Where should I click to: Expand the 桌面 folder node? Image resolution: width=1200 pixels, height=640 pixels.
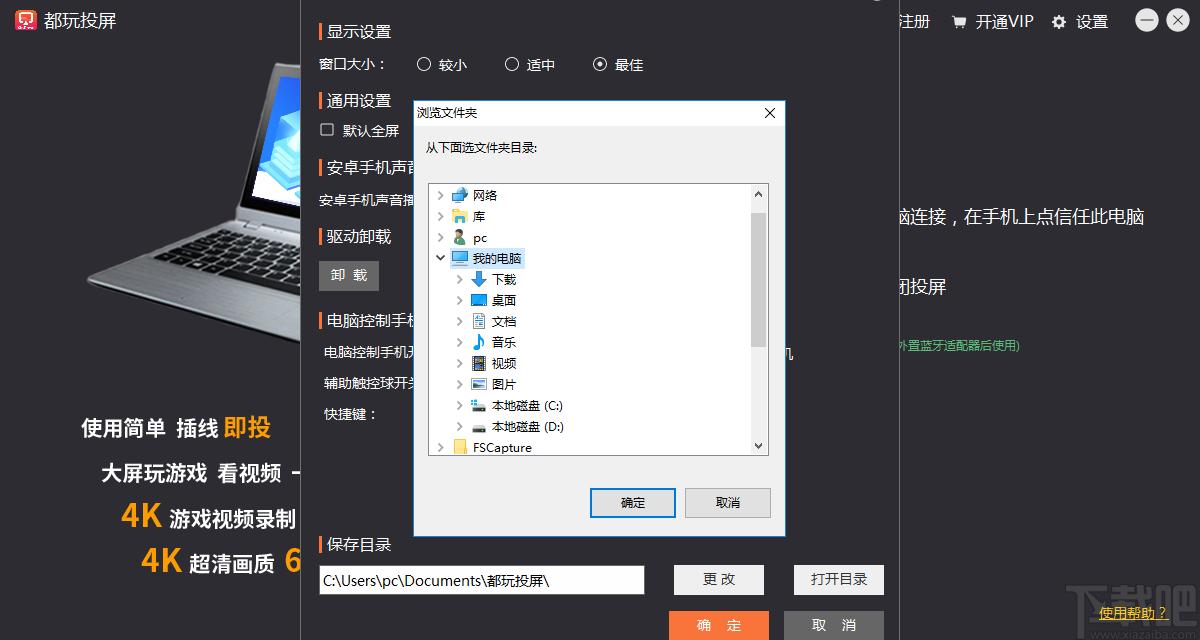[x=460, y=300]
